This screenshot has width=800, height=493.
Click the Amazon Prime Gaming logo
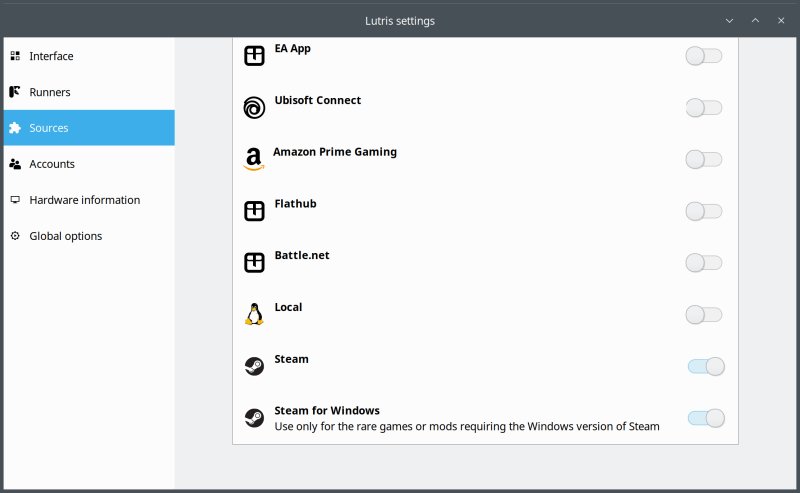pos(254,159)
